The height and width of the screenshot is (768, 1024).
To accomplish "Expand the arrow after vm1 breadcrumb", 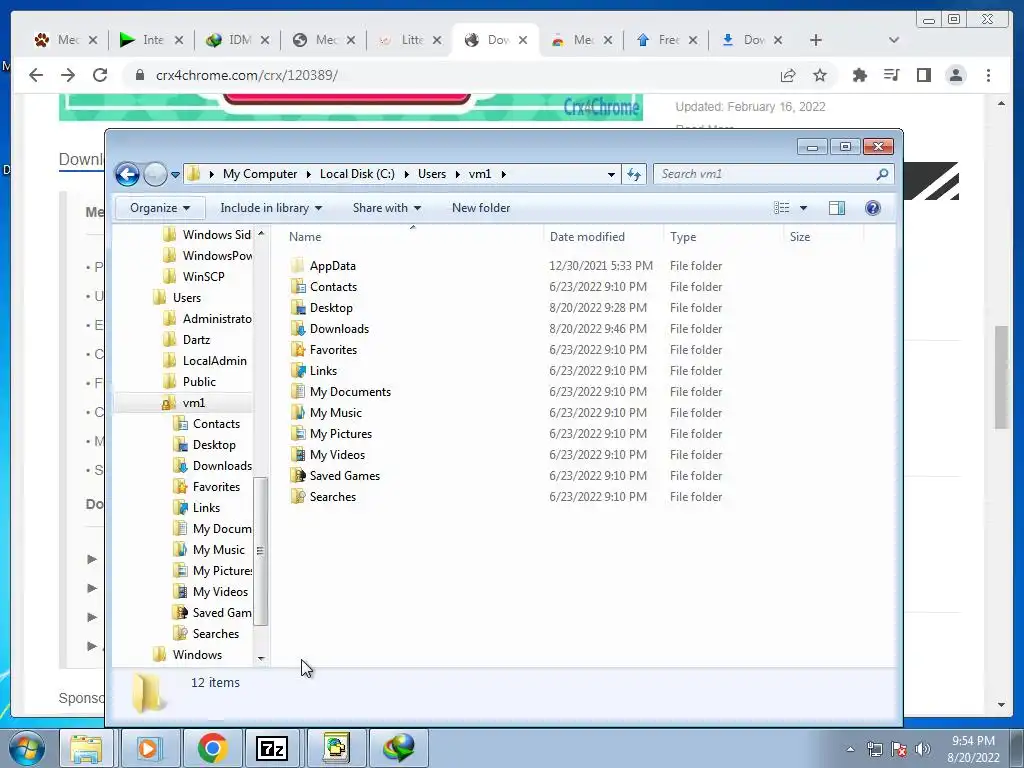I will [x=504, y=174].
